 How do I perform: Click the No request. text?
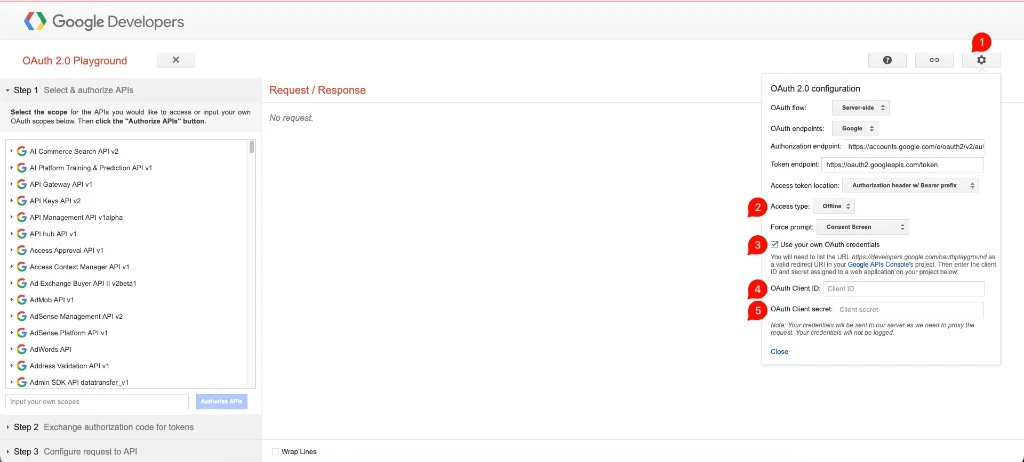click(x=291, y=118)
